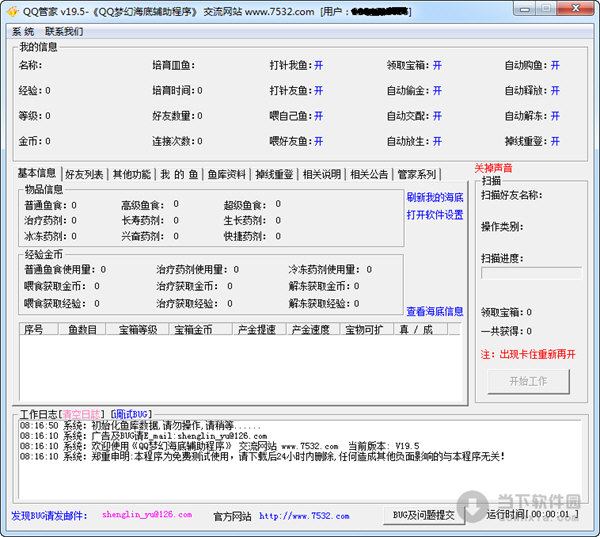Click the 初始化鱼库数据 log line
This screenshot has width=600, height=537.
pos(140,426)
